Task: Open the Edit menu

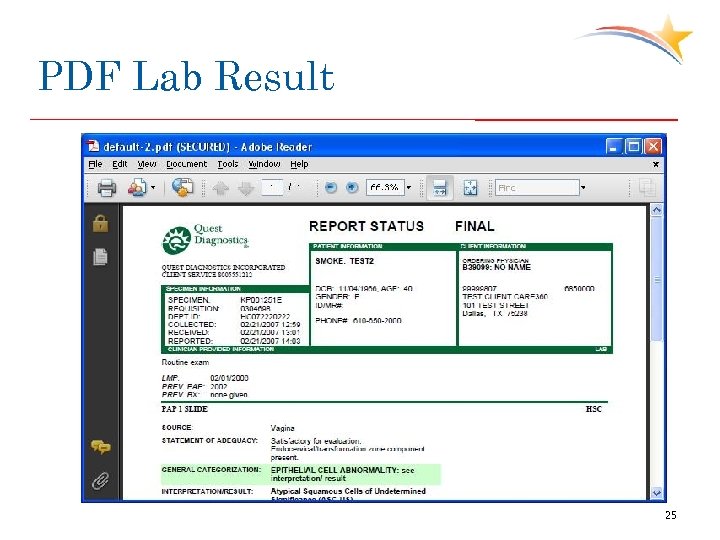Action: click(120, 164)
